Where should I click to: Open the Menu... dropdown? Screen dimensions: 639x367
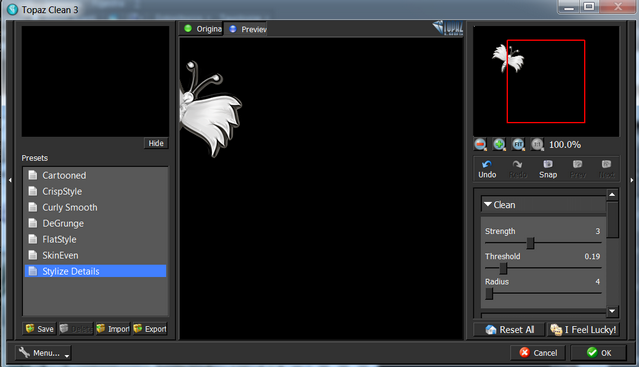[x=43, y=353]
